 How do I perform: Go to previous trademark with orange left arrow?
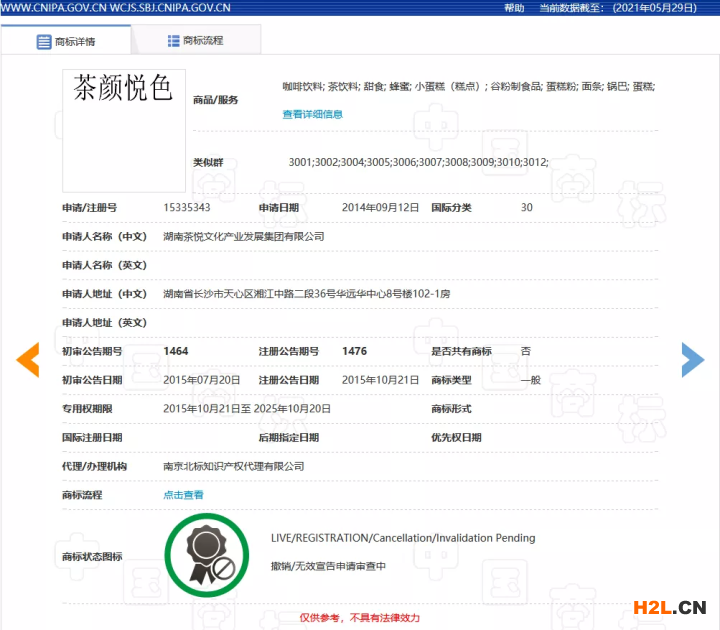coord(27,360)
